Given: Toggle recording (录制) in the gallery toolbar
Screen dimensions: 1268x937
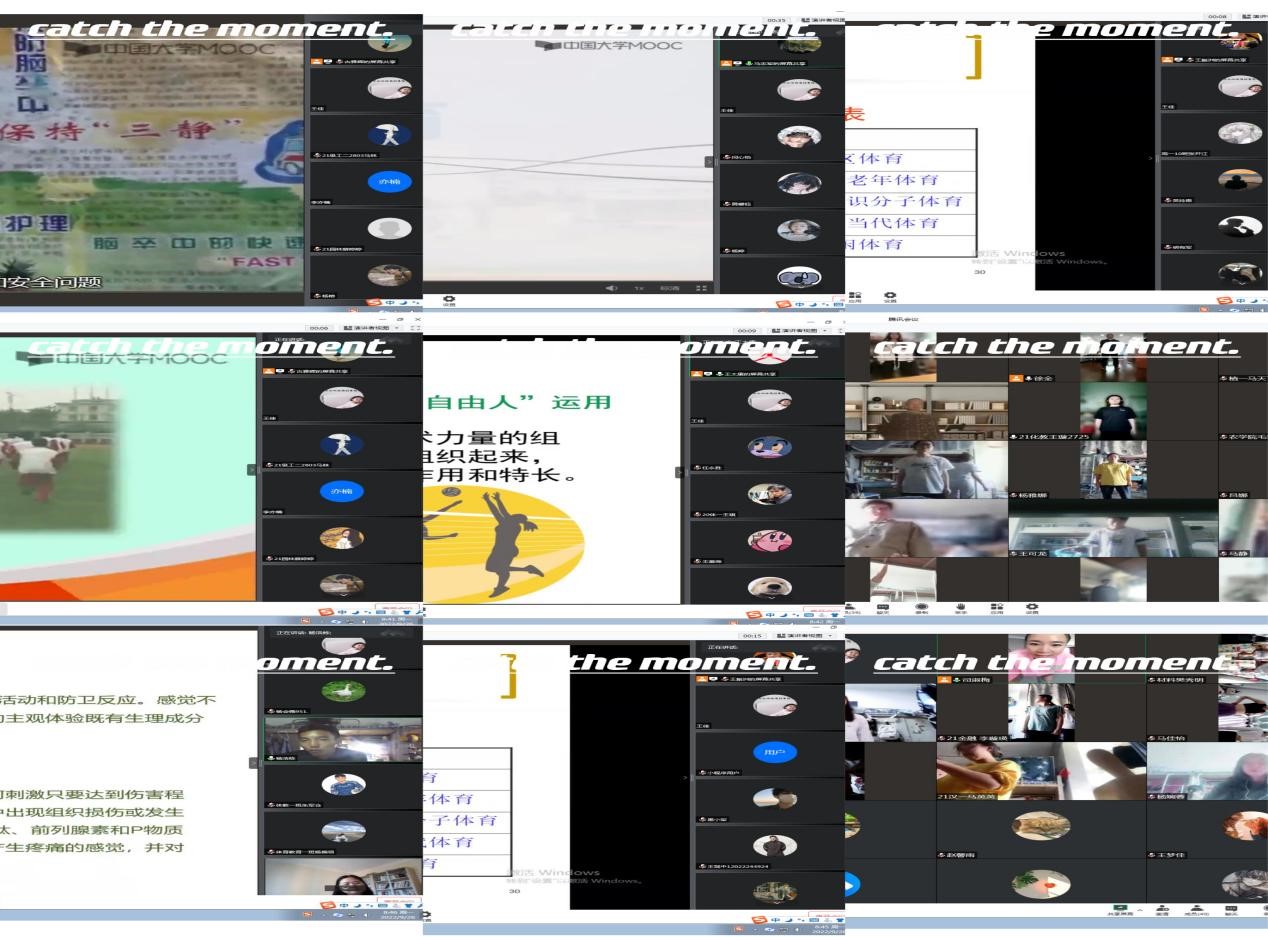Looking at the screenshot, I should point(921,607).
